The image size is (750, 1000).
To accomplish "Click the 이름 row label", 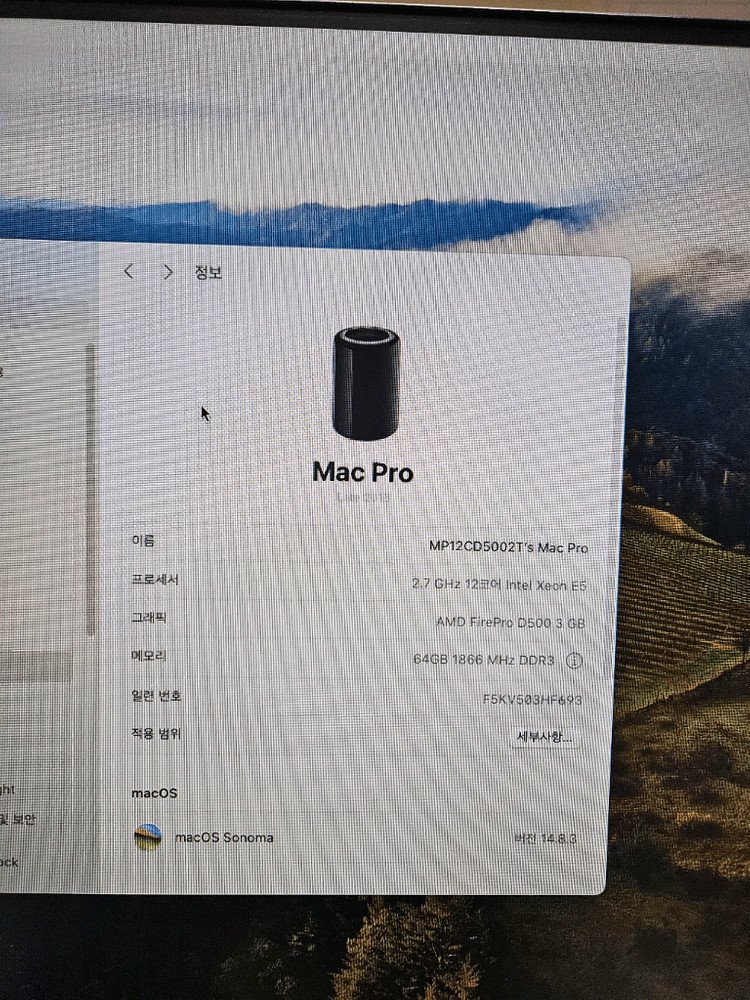I will coord(143,540).
